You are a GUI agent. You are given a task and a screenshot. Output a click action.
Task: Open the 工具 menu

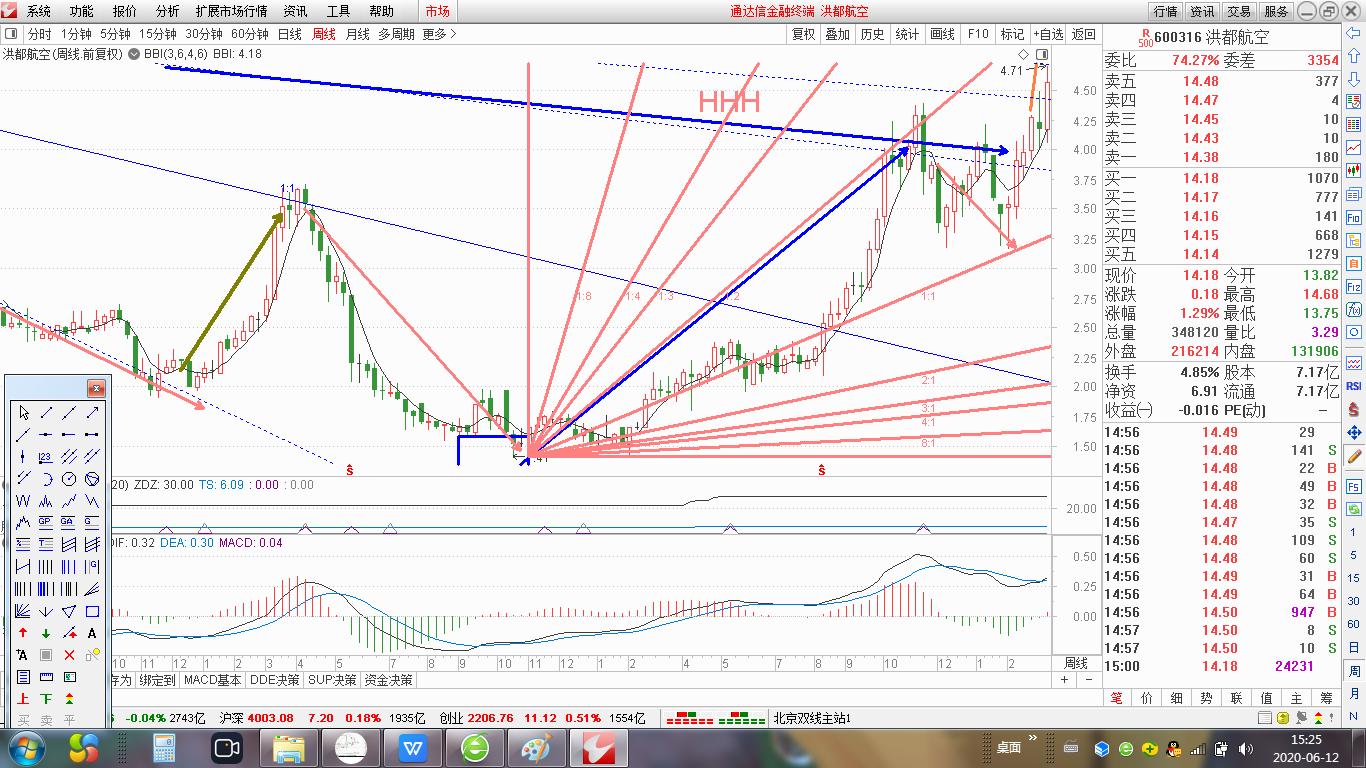point(339,11)
